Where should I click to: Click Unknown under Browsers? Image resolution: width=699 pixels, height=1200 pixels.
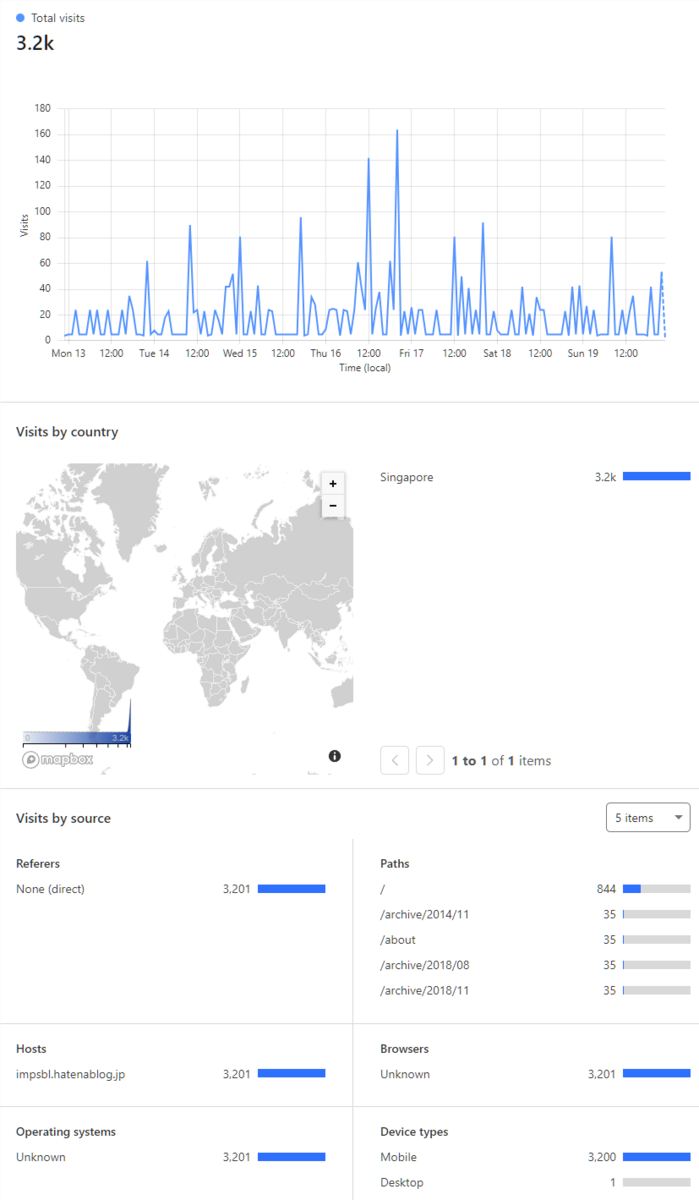405,1074
